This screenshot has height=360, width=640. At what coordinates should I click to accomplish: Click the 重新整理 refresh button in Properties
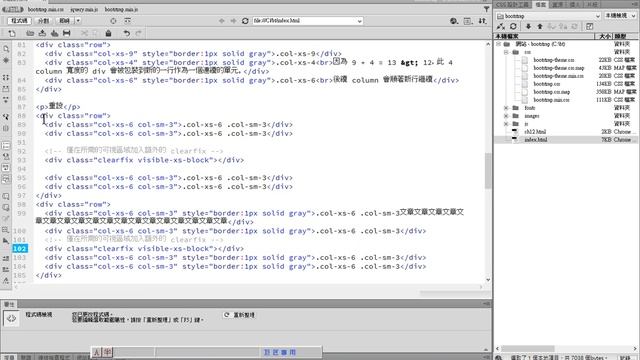(239, 315)
